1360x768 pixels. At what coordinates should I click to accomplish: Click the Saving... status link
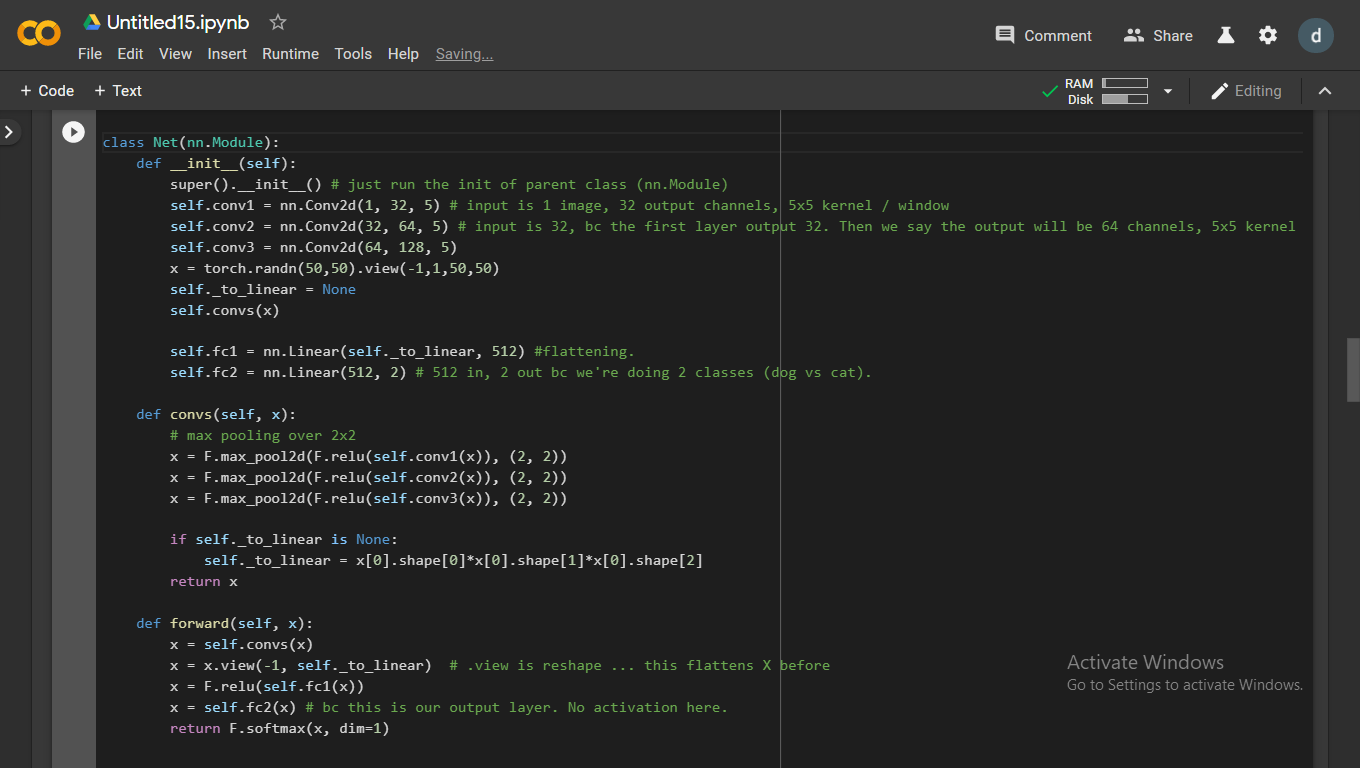click(464, 54)
